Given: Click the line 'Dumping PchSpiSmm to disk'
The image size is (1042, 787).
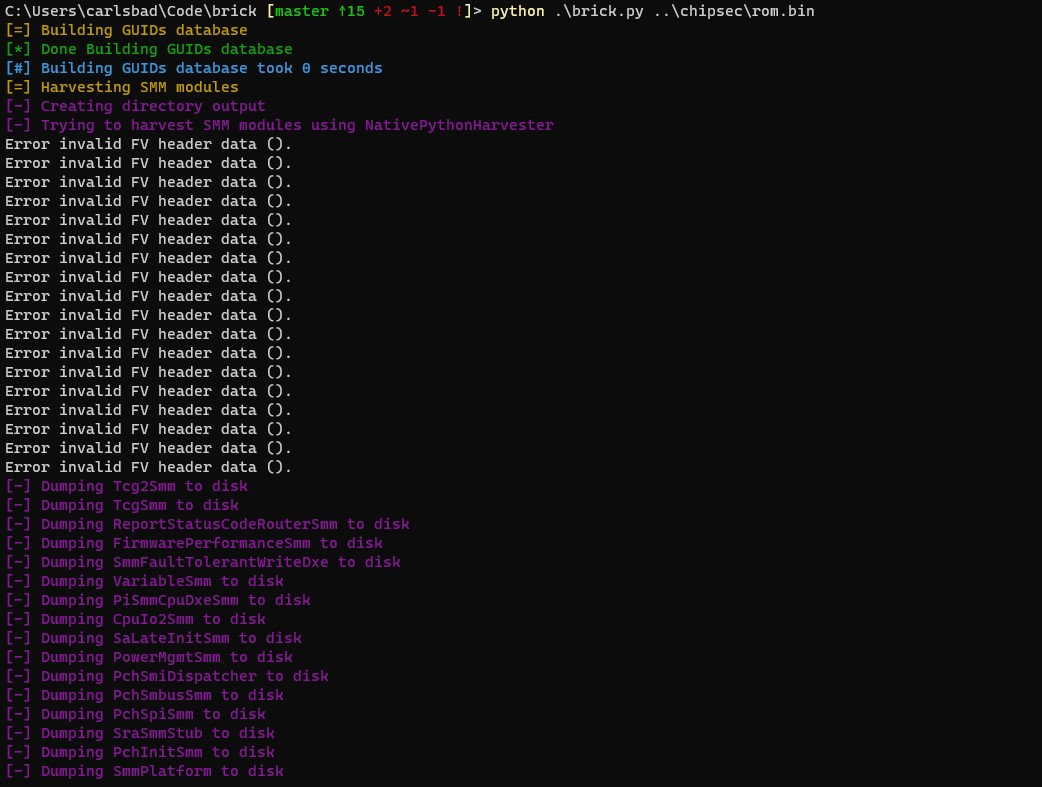Looking at the screenshot, I should 136,714.
